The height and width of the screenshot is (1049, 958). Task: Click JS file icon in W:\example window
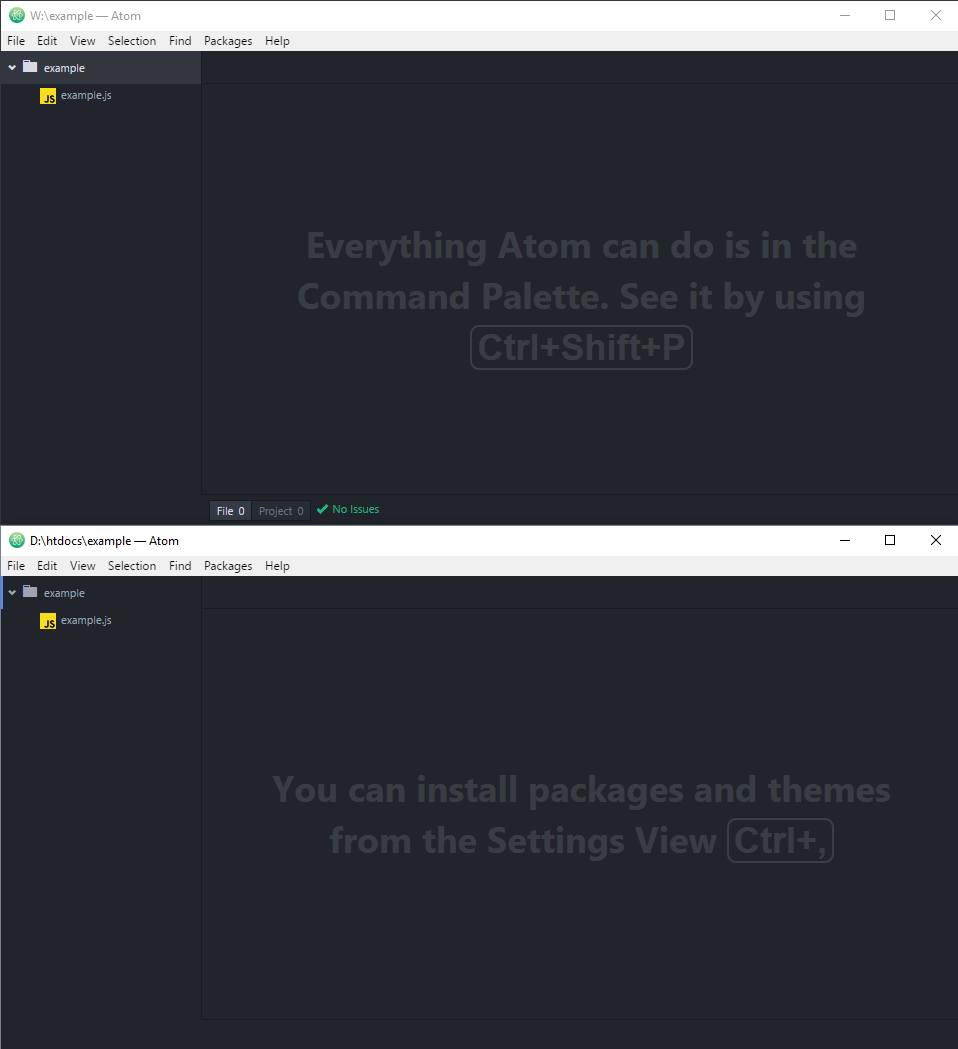point(48,96)
